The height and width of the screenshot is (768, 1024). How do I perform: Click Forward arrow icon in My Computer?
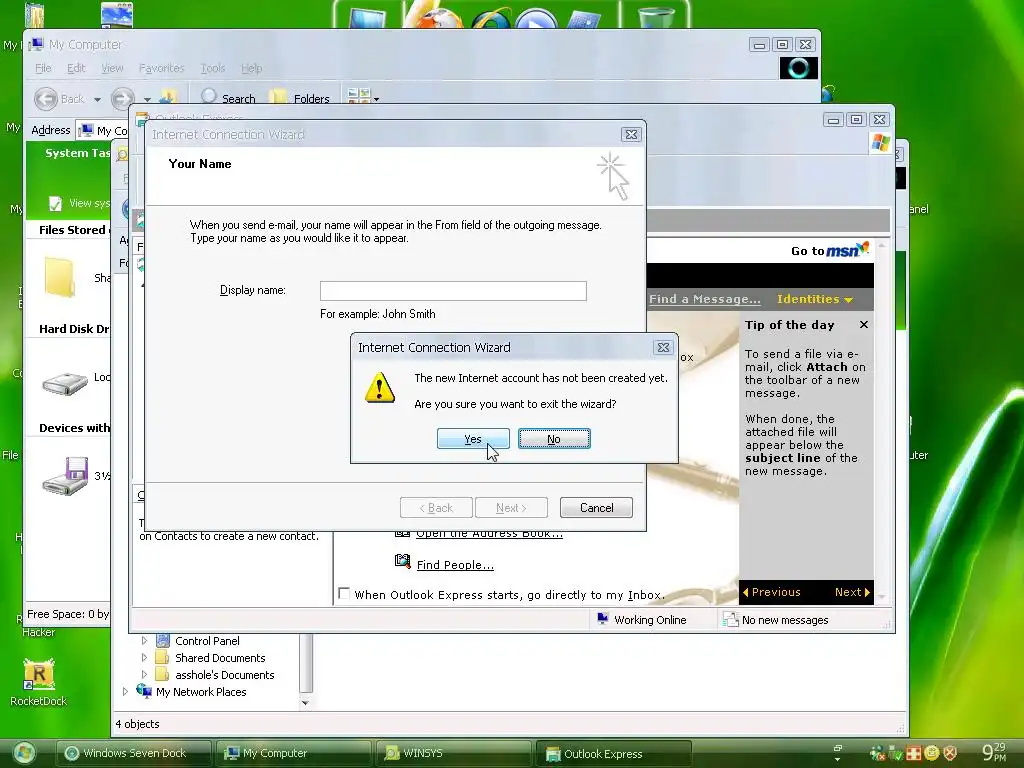(122, 99)
